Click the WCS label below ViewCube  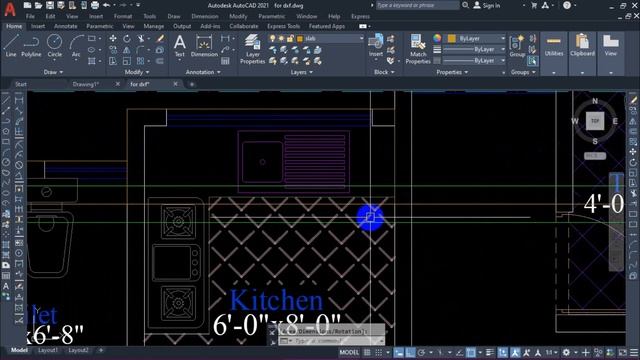pos(594,156)
